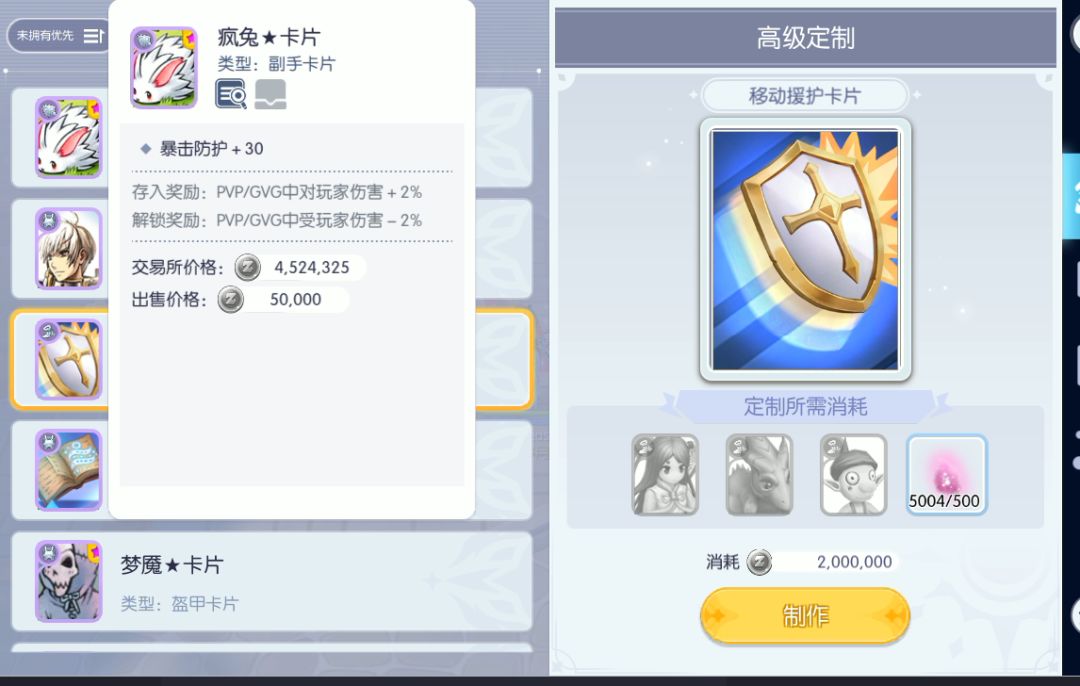The width and height of the screenshot is (1080, 686).
Task: Click the pink material 5004/500 slot
Action: tap(946, 475)
